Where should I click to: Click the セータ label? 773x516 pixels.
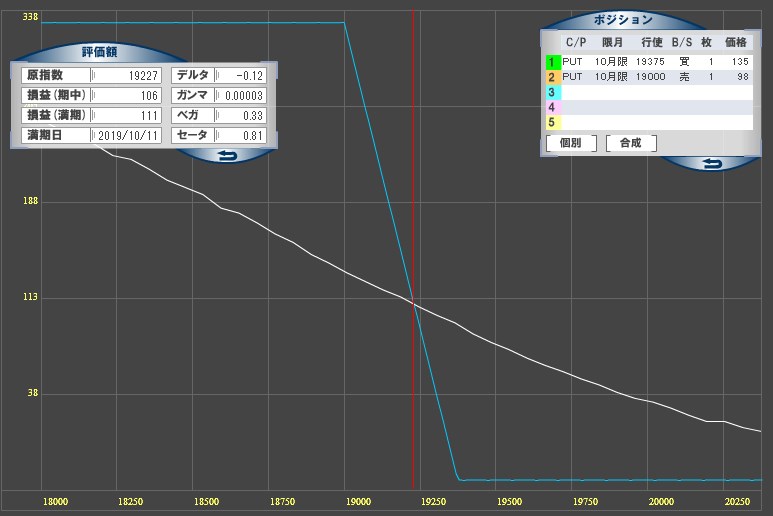193,135
